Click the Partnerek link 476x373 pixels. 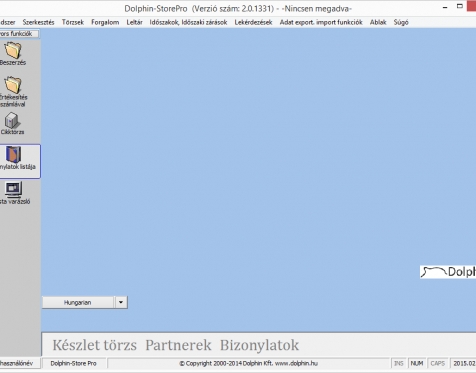click(x=178, y=345)
